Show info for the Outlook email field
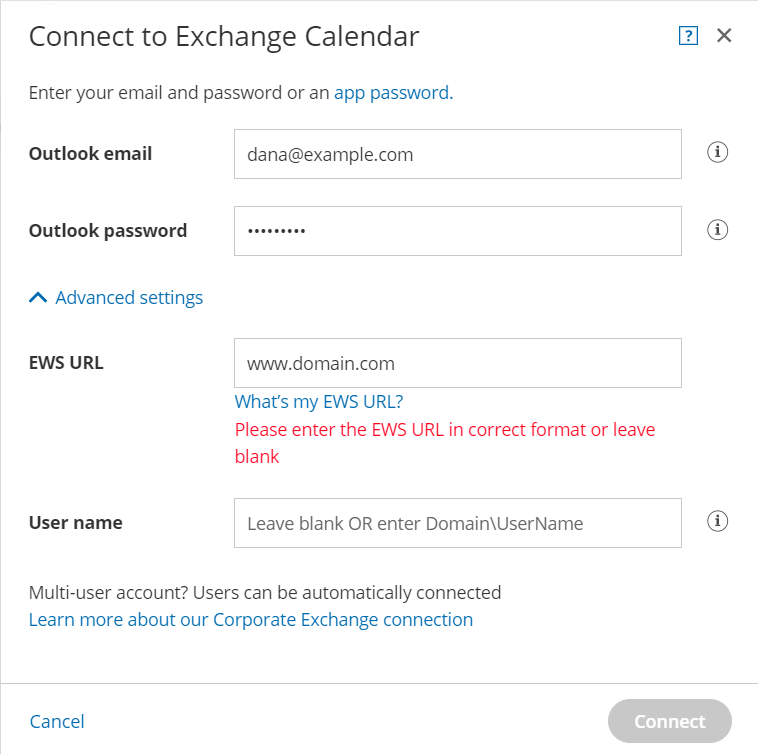The height and width of the screenshot is (754, 758). coord(717,153)
